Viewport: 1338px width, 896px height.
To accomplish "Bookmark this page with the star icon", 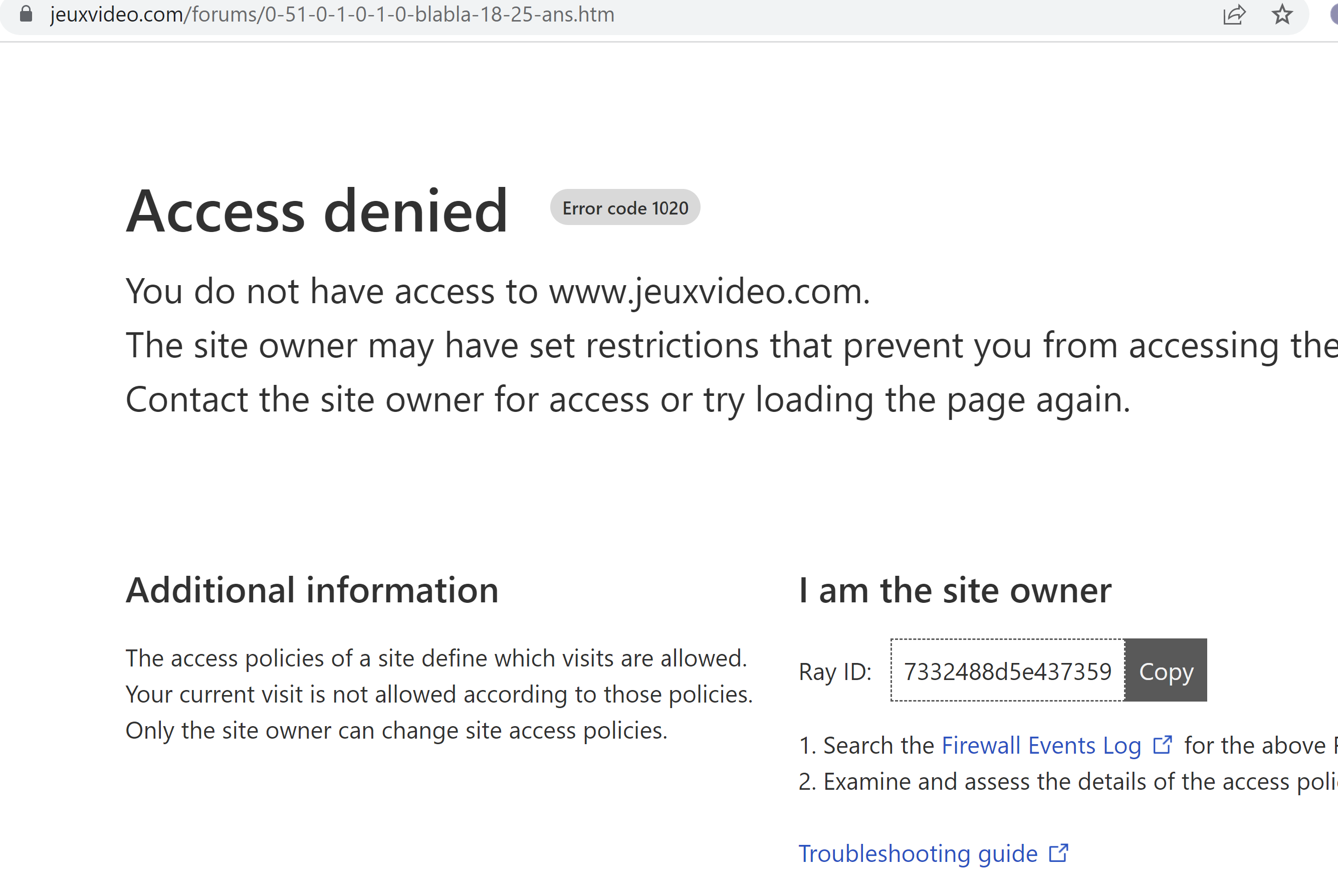I will (x=1282, y=15).
